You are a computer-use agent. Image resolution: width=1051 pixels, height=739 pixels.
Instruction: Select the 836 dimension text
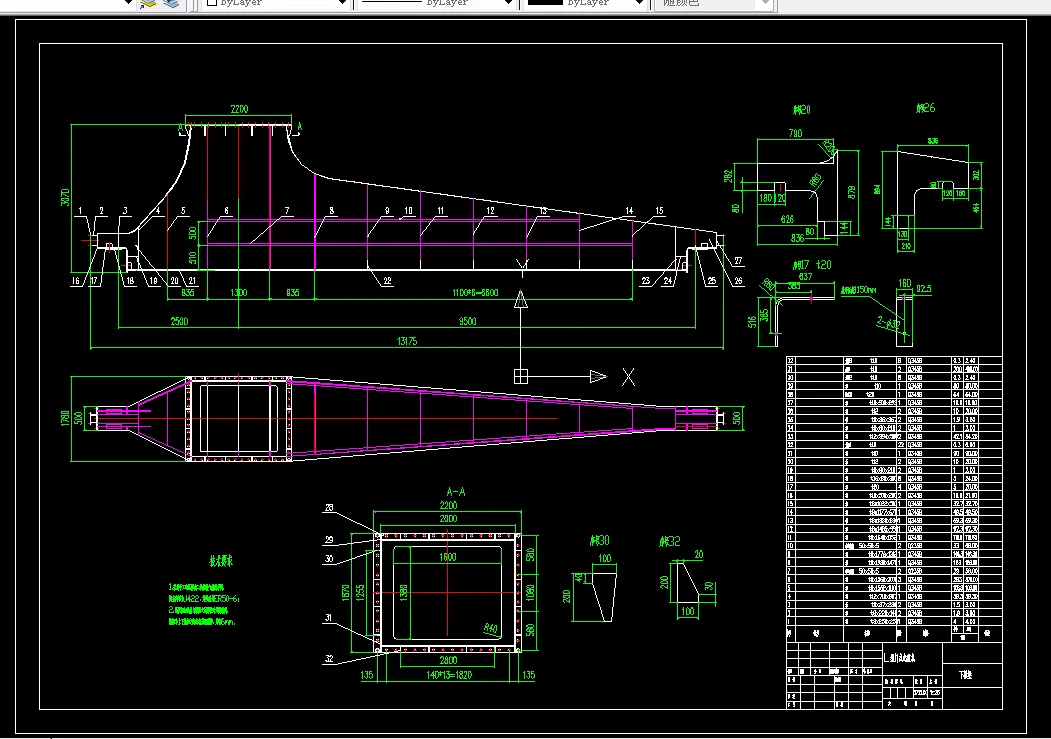[x=797, y=238]
